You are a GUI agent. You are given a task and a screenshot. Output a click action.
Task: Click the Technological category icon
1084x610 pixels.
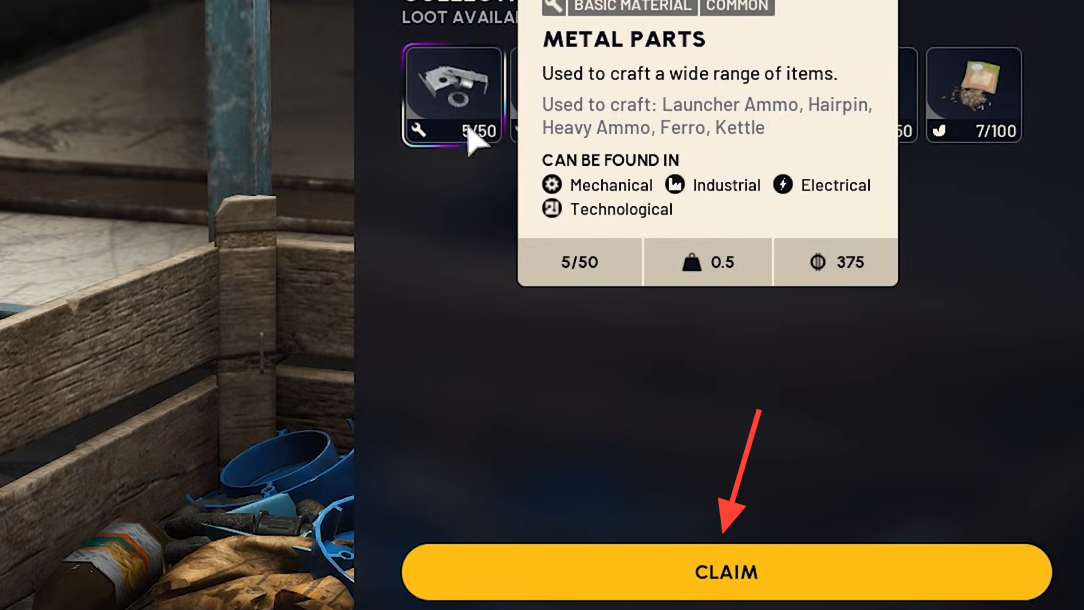tap(552, 208)
